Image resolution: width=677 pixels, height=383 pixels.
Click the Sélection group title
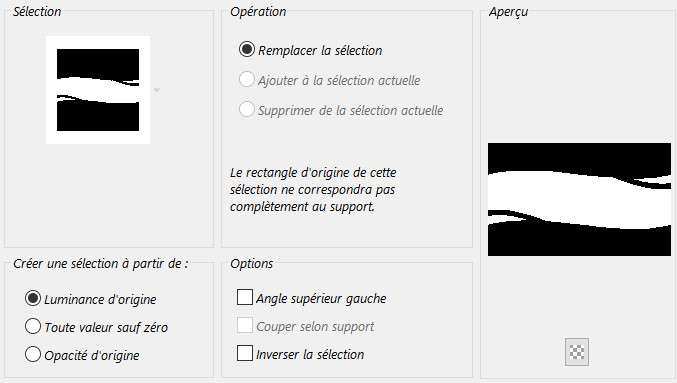tap(37, 12)
